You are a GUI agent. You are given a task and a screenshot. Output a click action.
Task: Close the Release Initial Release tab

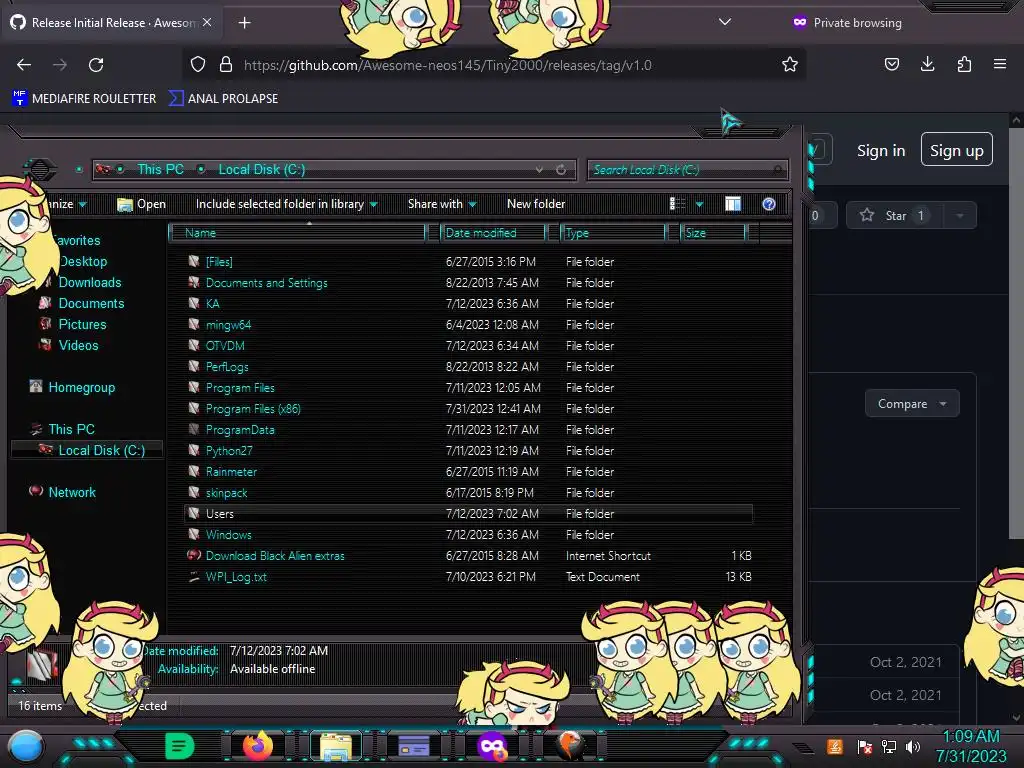click(207, 22)
